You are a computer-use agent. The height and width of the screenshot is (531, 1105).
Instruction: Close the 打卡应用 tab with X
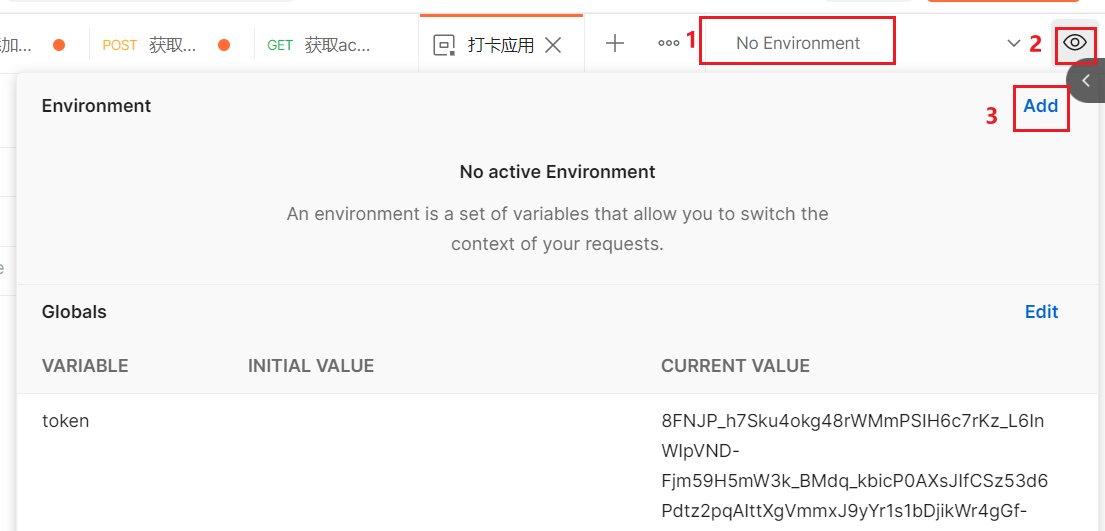point(552,44)
